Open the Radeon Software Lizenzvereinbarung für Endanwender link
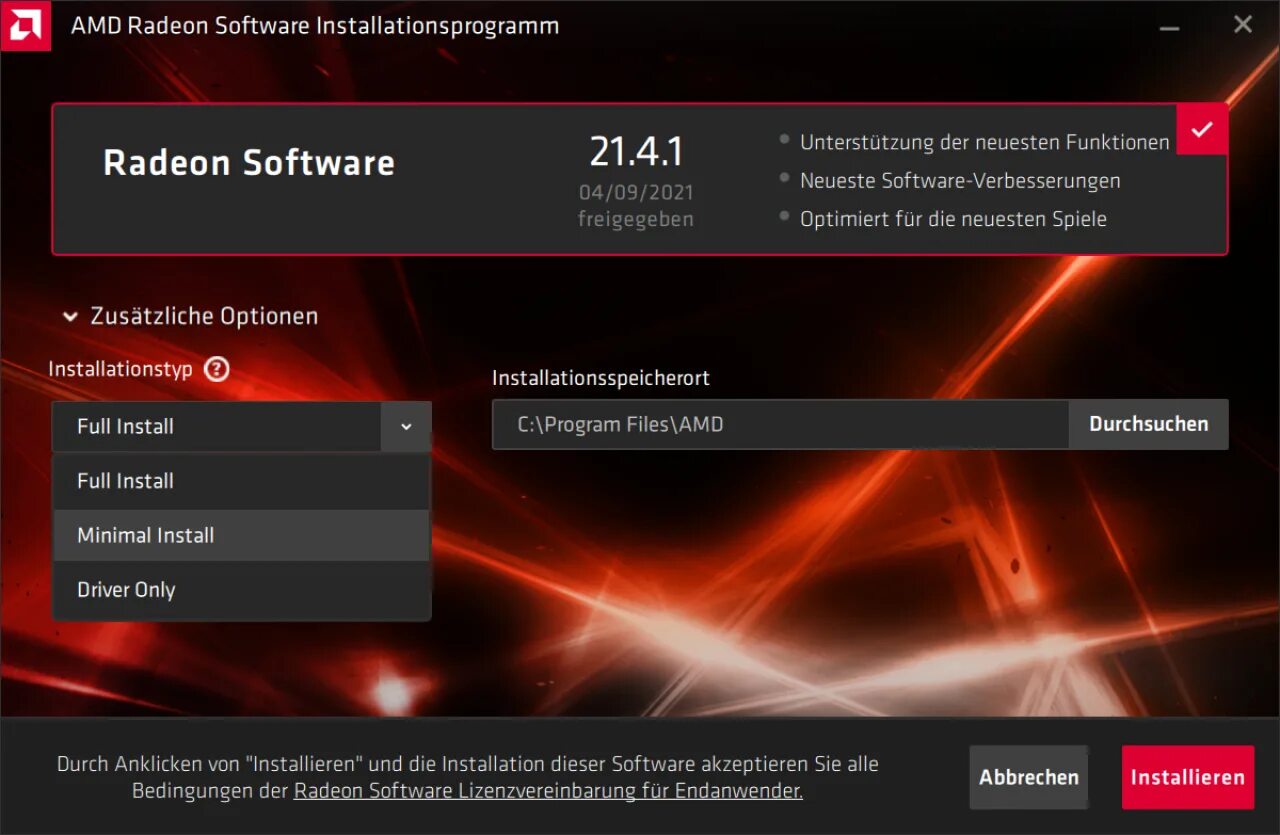This screenshot has width=1280, height=835. (548, 791)
